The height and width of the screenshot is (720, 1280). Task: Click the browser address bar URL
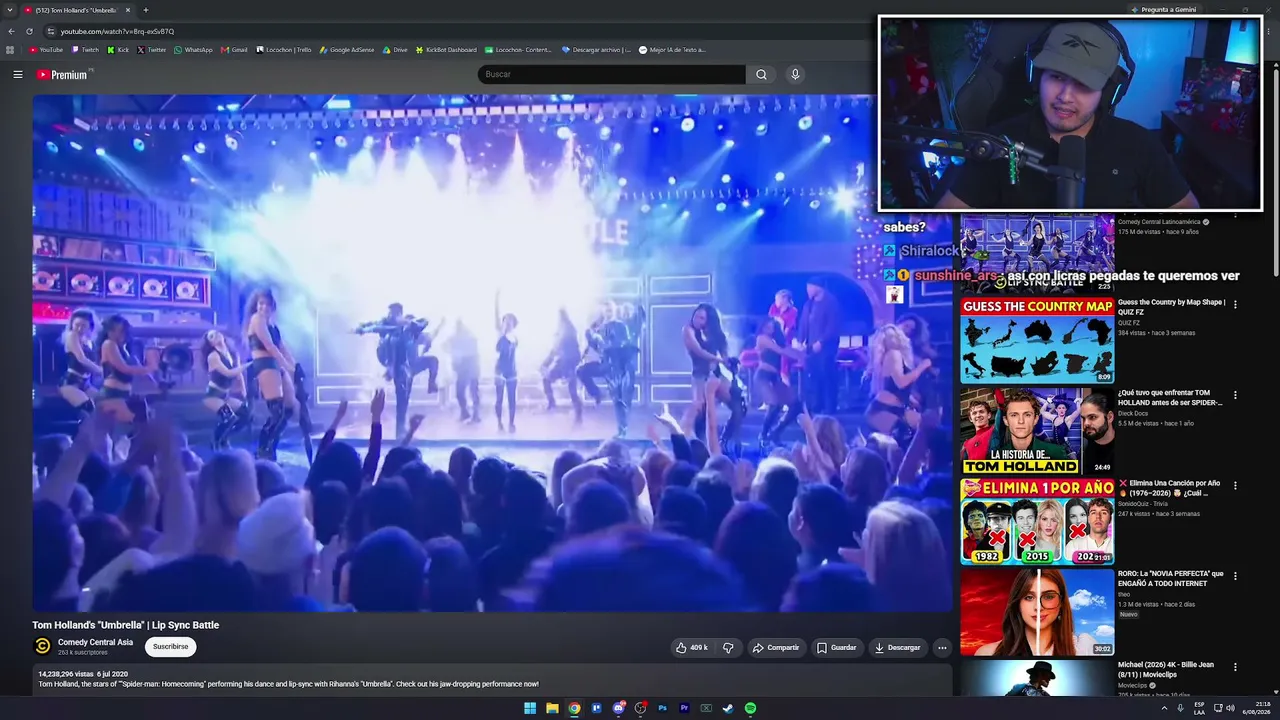[117, 31]
